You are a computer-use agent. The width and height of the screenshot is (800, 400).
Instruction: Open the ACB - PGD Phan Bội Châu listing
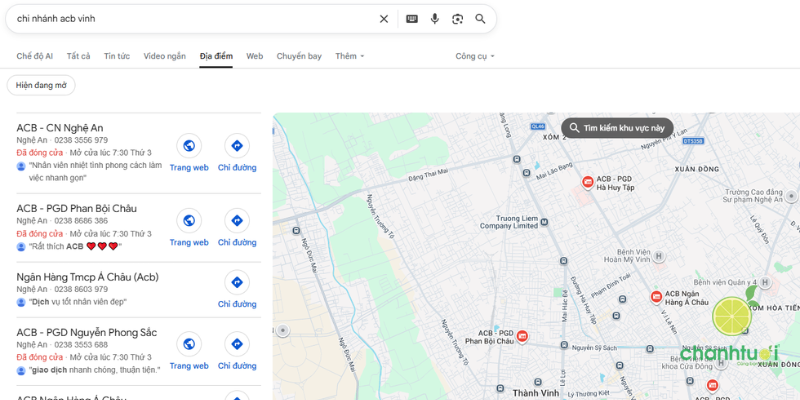coord(77,209)
